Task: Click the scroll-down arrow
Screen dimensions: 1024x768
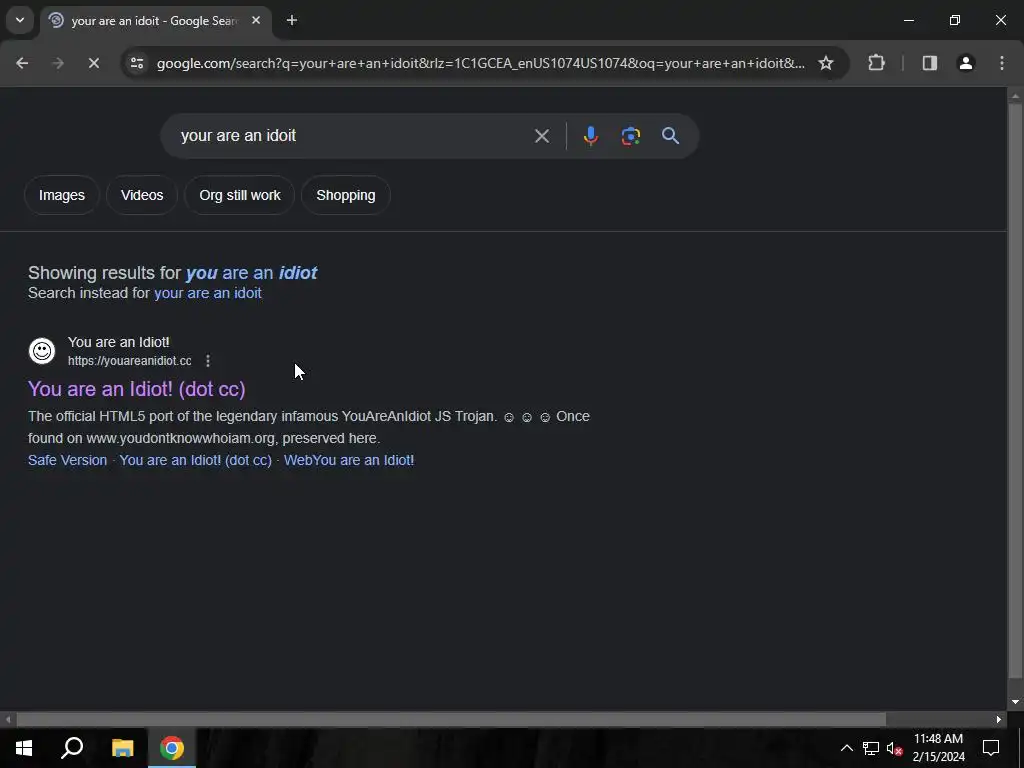Action: click(1015, 702)
